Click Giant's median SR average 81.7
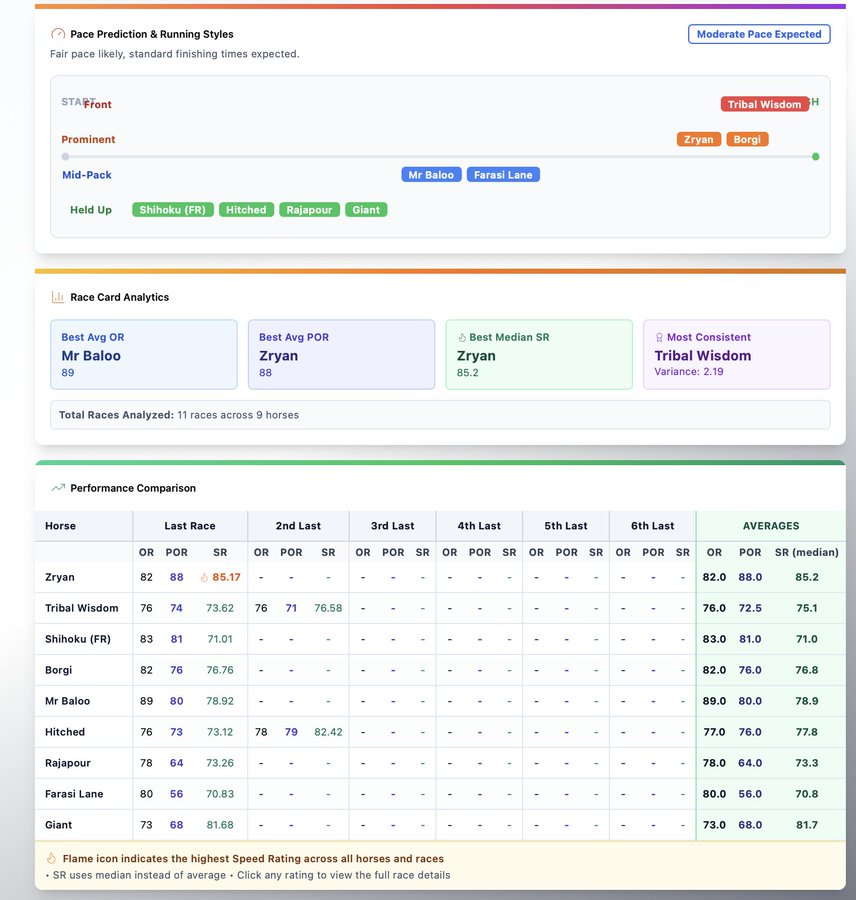 [x=807, y=825]
